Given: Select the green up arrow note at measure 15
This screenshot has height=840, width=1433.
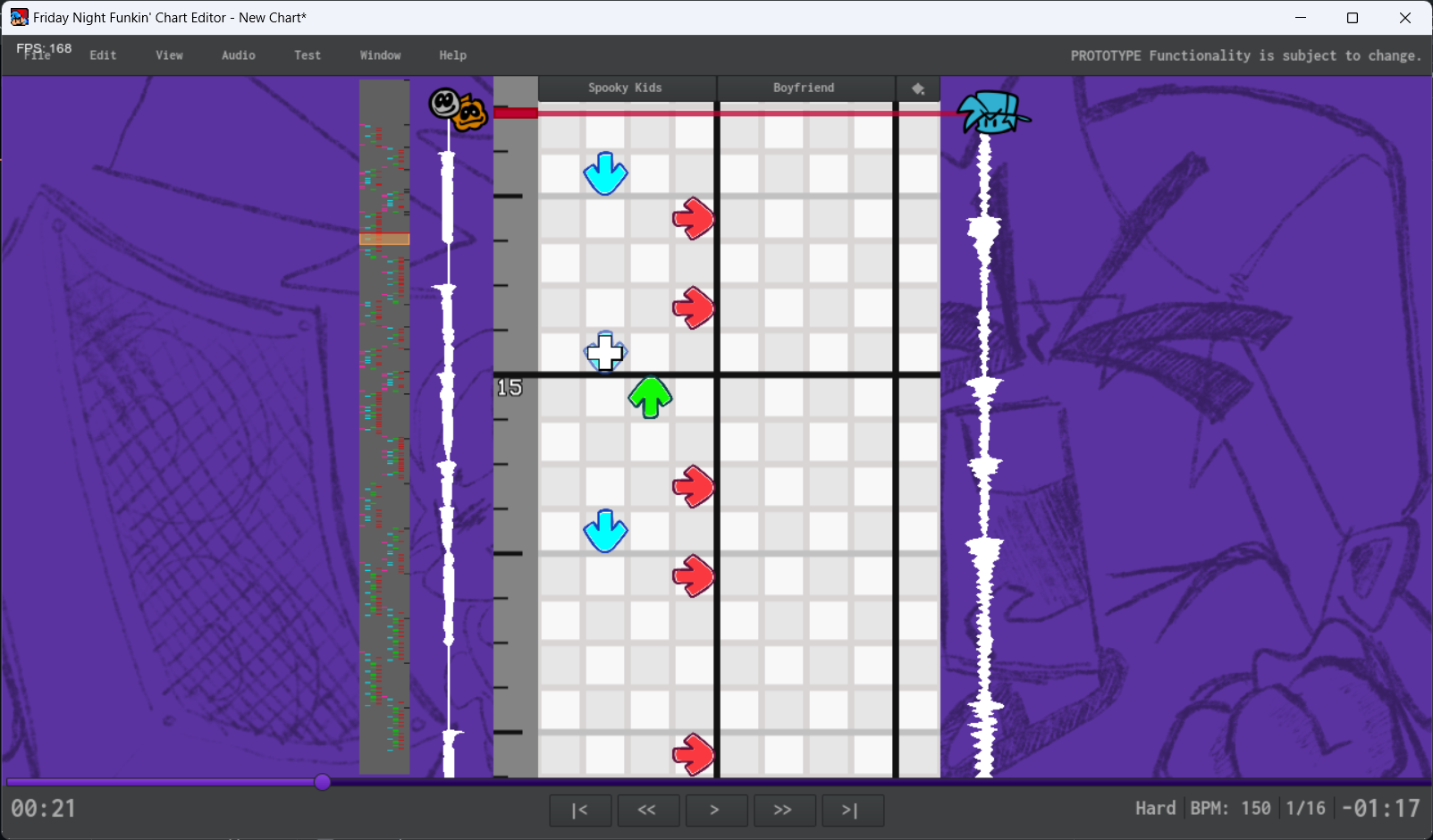Looking at the screenshot, I should tap(650, 397).
